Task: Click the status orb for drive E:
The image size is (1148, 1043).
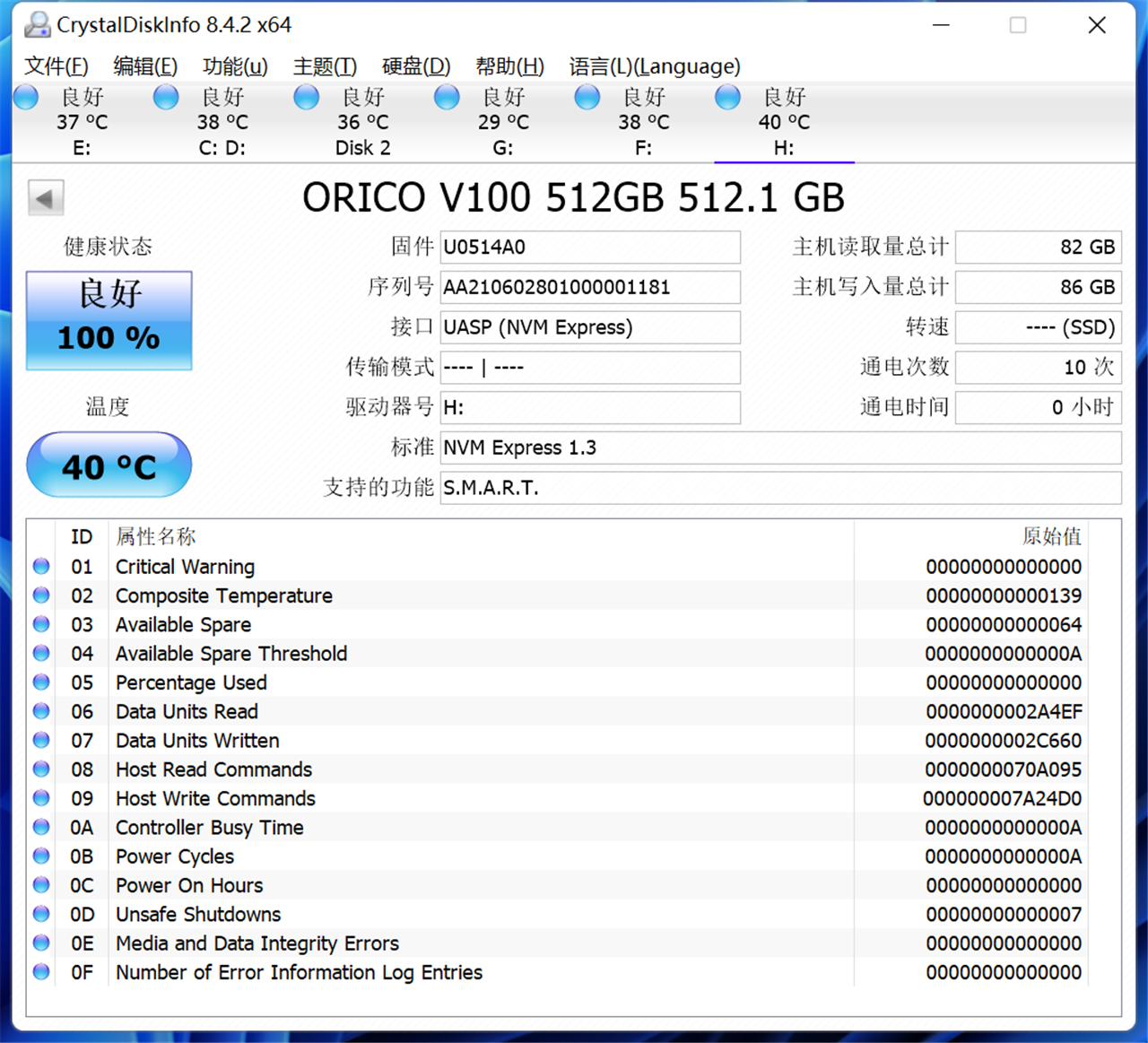Action: (26, 97)
